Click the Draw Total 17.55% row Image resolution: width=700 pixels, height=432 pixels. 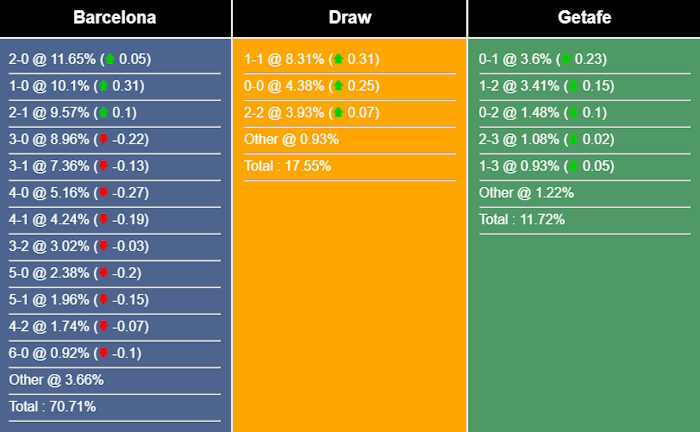click(288, 166)
